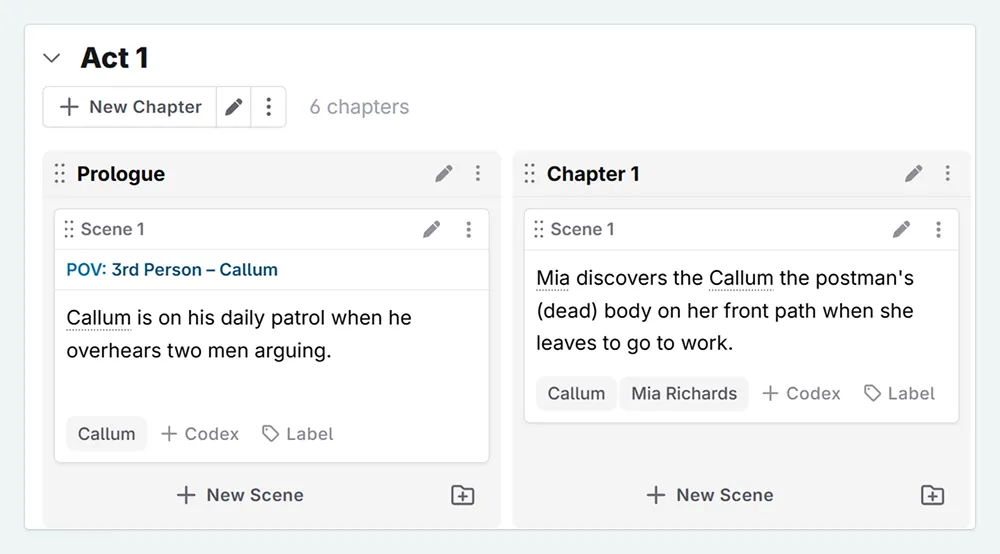The height and width of the screenshot is (554, 1000).
Task: Edit Scene 1 in the Prologue
Action: (x=432, y=230)
